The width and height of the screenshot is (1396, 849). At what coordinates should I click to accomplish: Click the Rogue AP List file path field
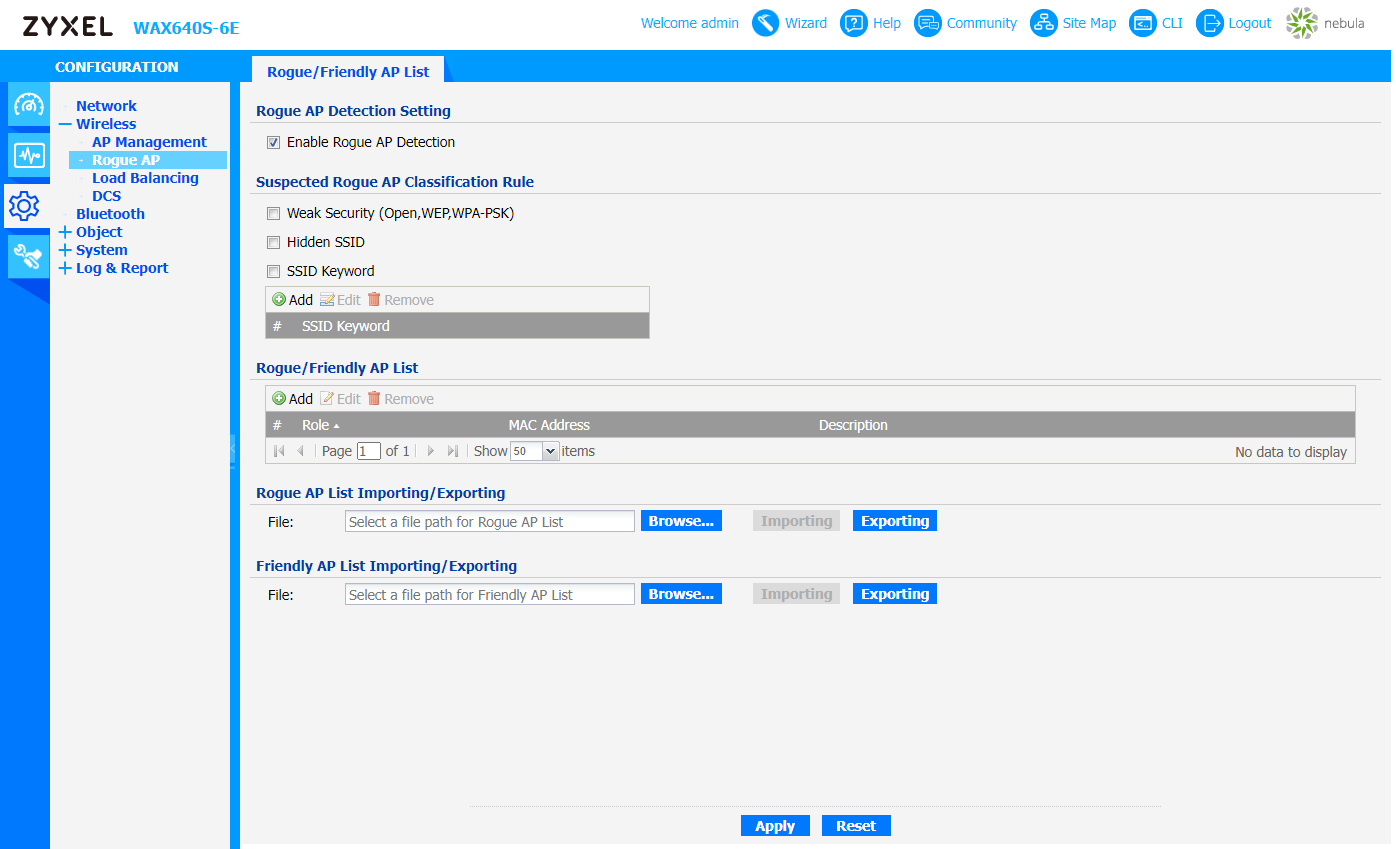point(490,521)
